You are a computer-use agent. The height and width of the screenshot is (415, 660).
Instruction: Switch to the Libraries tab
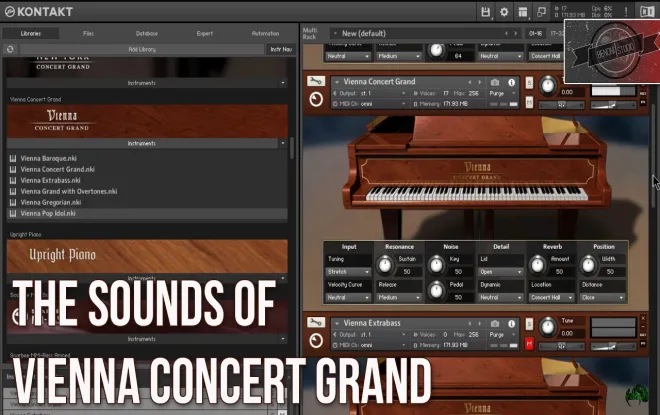point(31,33)
